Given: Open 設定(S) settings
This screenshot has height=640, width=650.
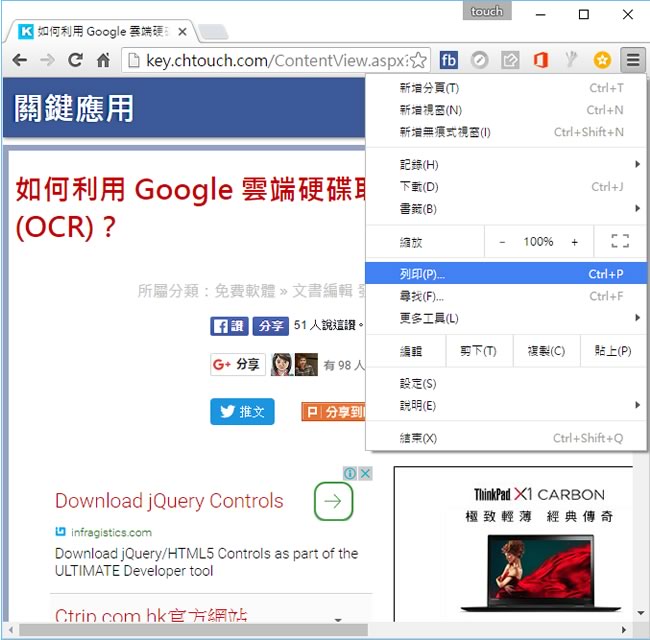Looking at the screenshot, I should 506,383.
